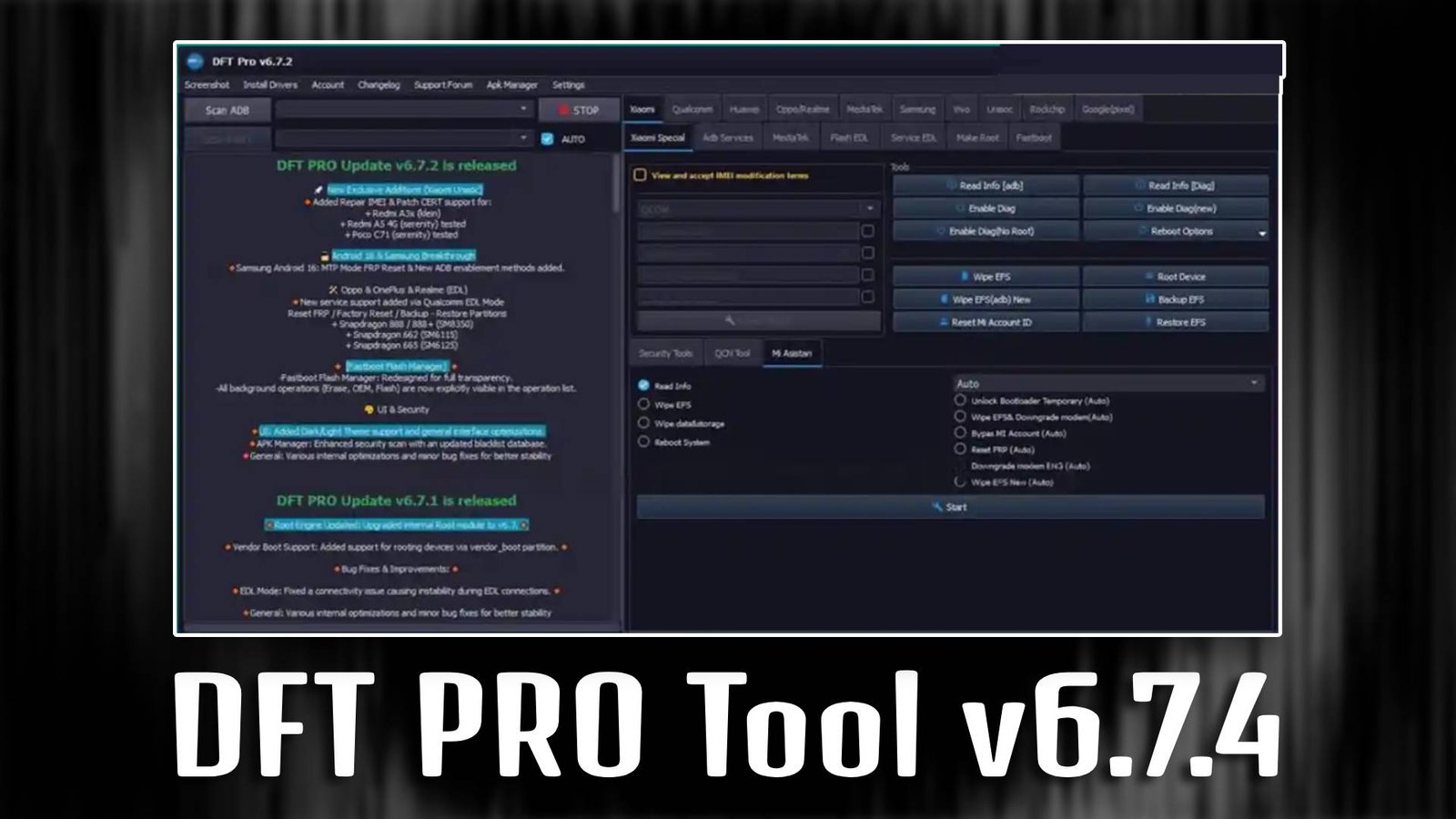Click the Wipe EFS tool button icon
Viewport: 1456px width, 819px height.
coord(966,277)
